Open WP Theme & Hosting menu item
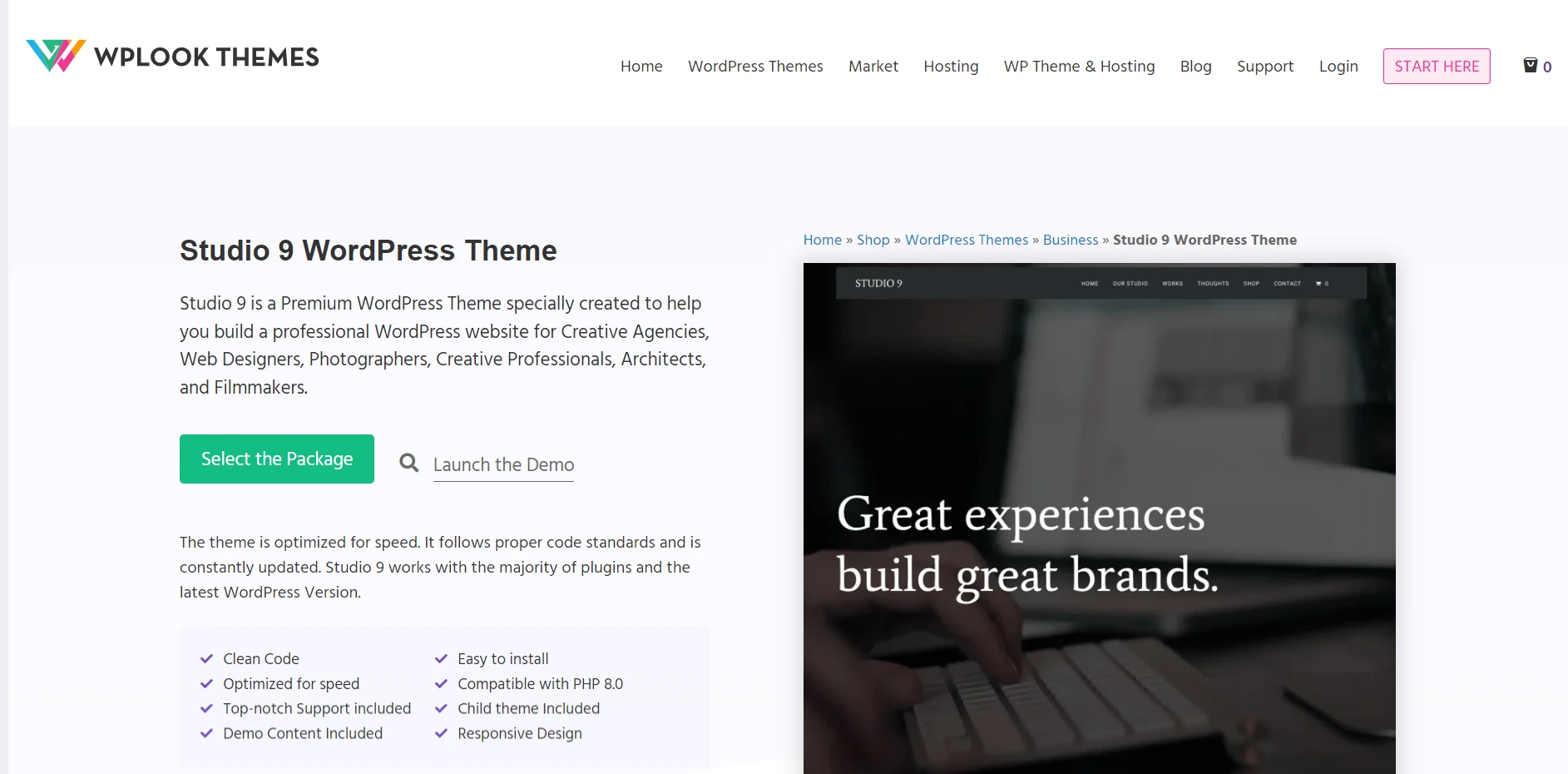Screen dimensions: 1568x774 [1079, 66]
